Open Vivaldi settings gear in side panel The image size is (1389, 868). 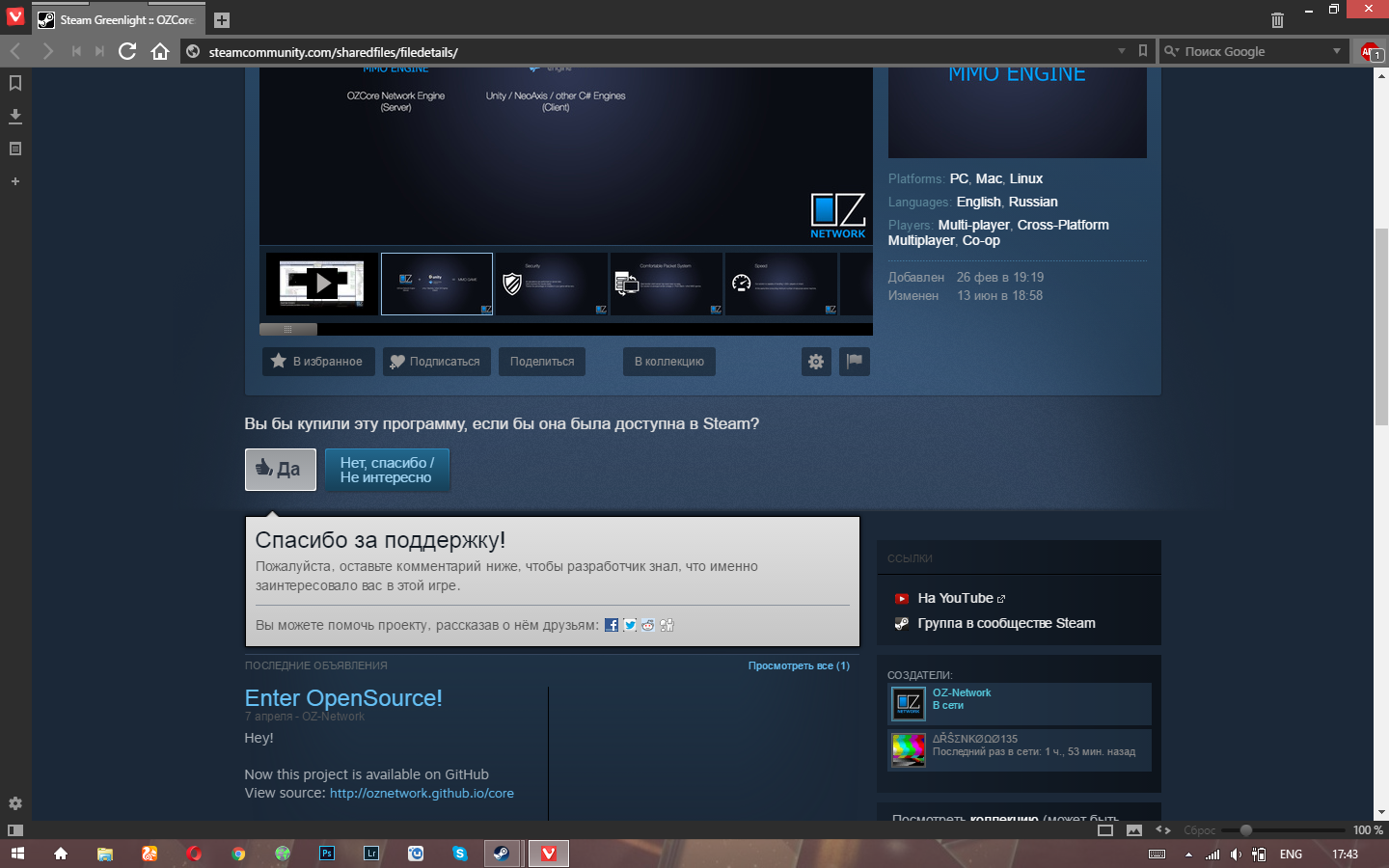click(15, 803)
